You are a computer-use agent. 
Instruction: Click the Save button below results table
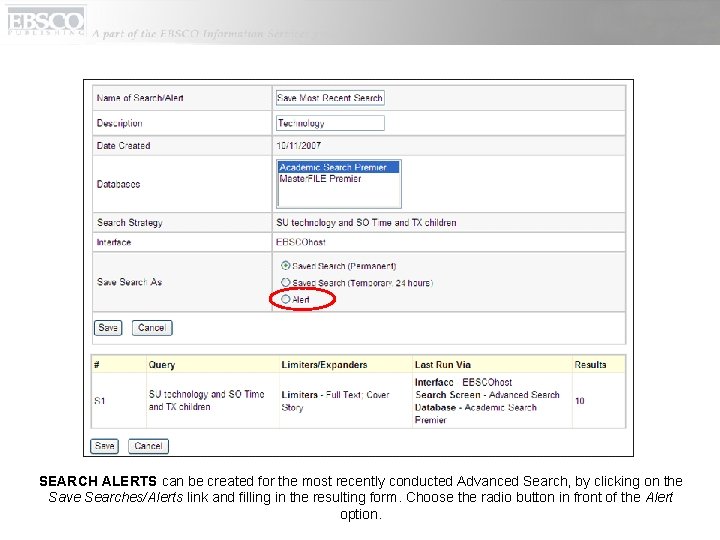click(104, 446)
